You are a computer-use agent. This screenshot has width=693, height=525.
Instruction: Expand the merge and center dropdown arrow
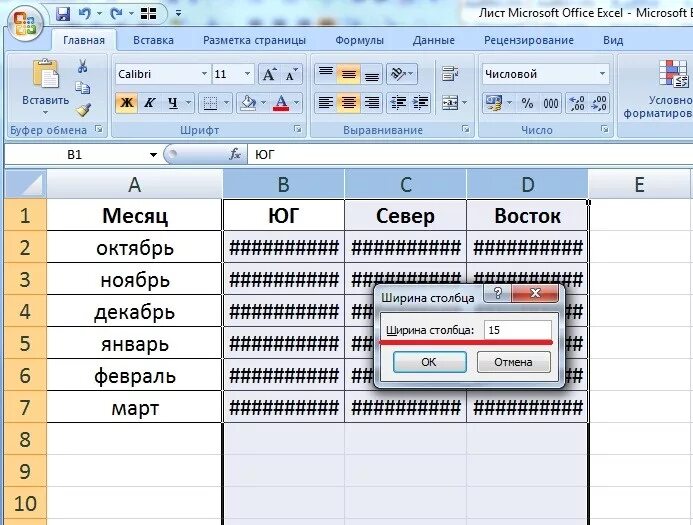point(465,103)
